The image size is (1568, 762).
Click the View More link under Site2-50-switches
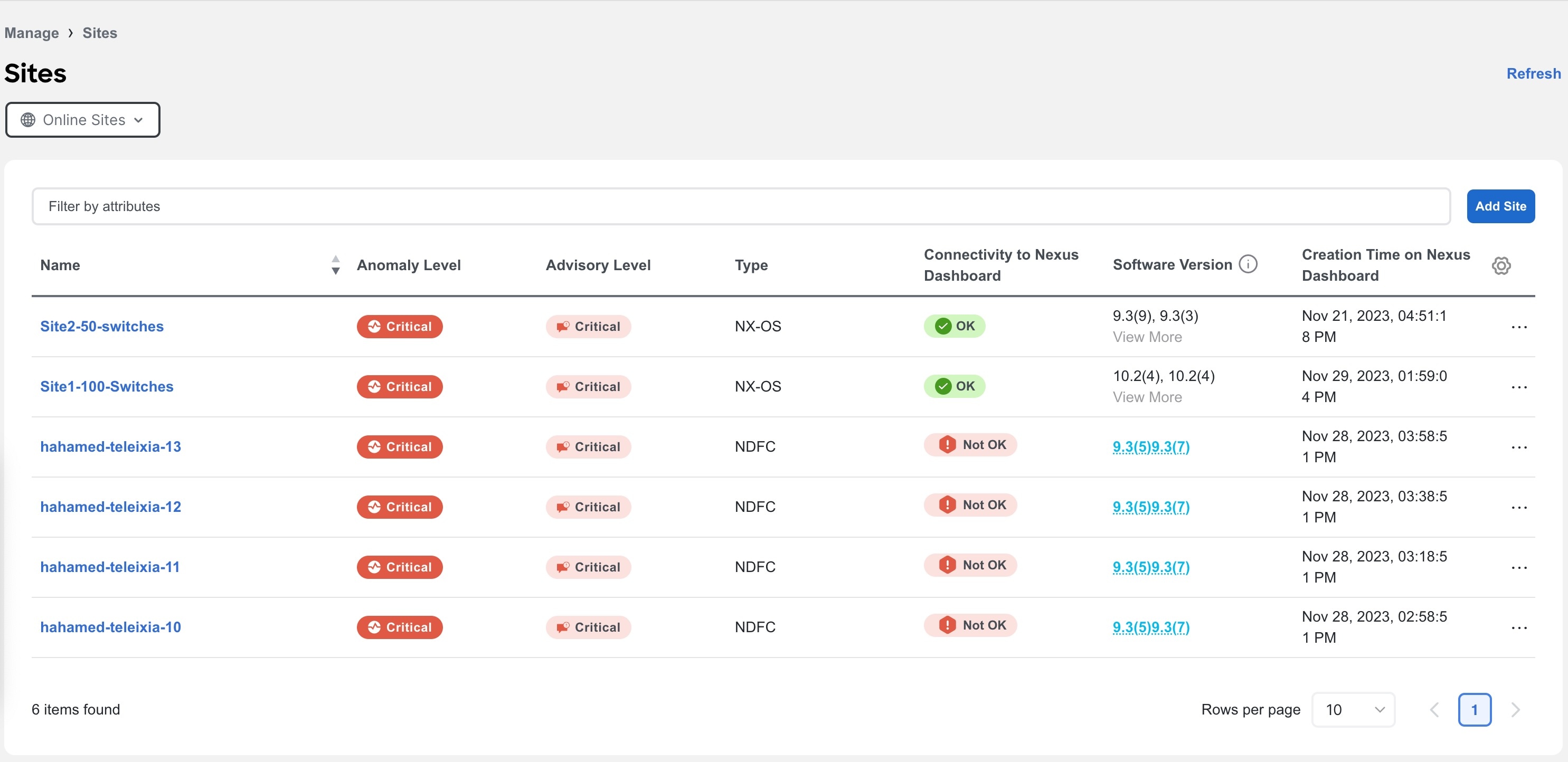point(1147,336)
